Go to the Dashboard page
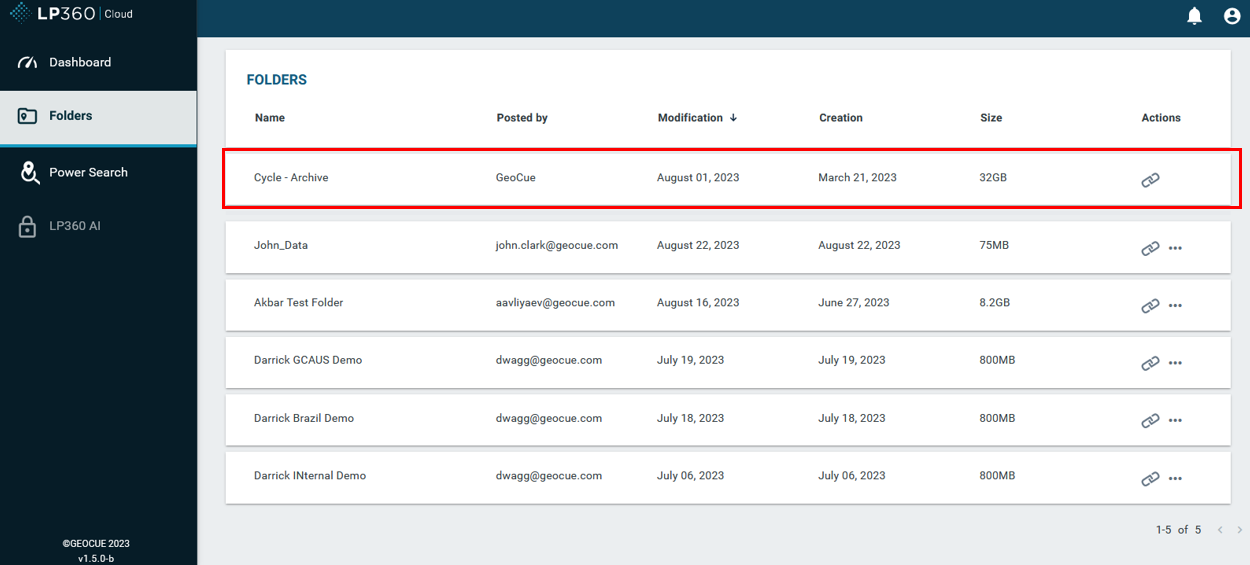Screen dimensions: 1250x565 [98, 62]
